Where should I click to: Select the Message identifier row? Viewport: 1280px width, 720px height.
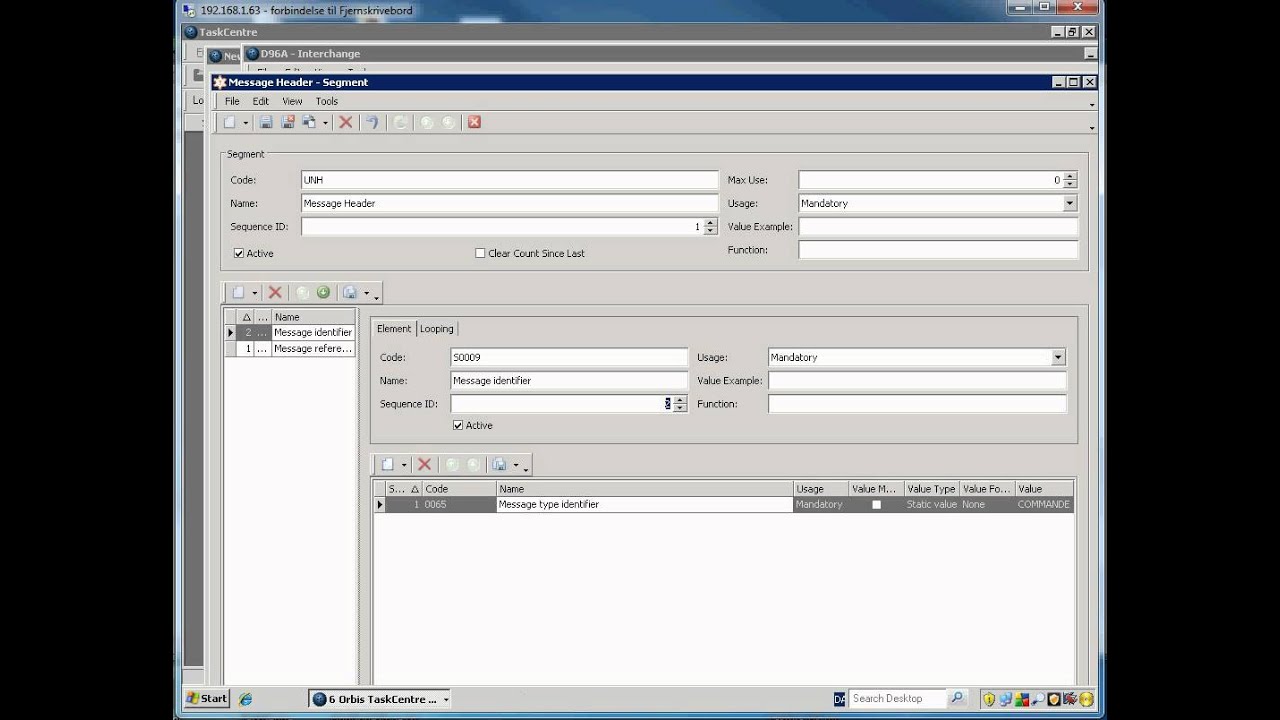(x=290, y=332)
